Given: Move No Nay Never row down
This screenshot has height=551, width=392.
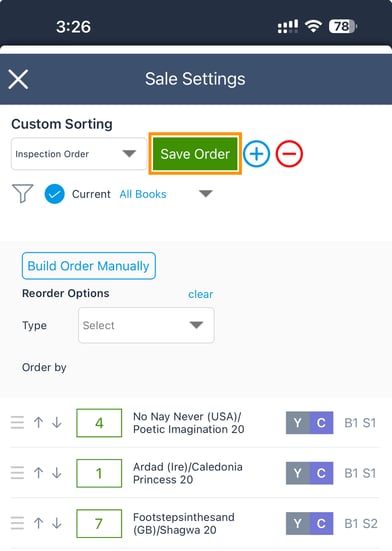Looking at the screenshot, I should point(57,423).
